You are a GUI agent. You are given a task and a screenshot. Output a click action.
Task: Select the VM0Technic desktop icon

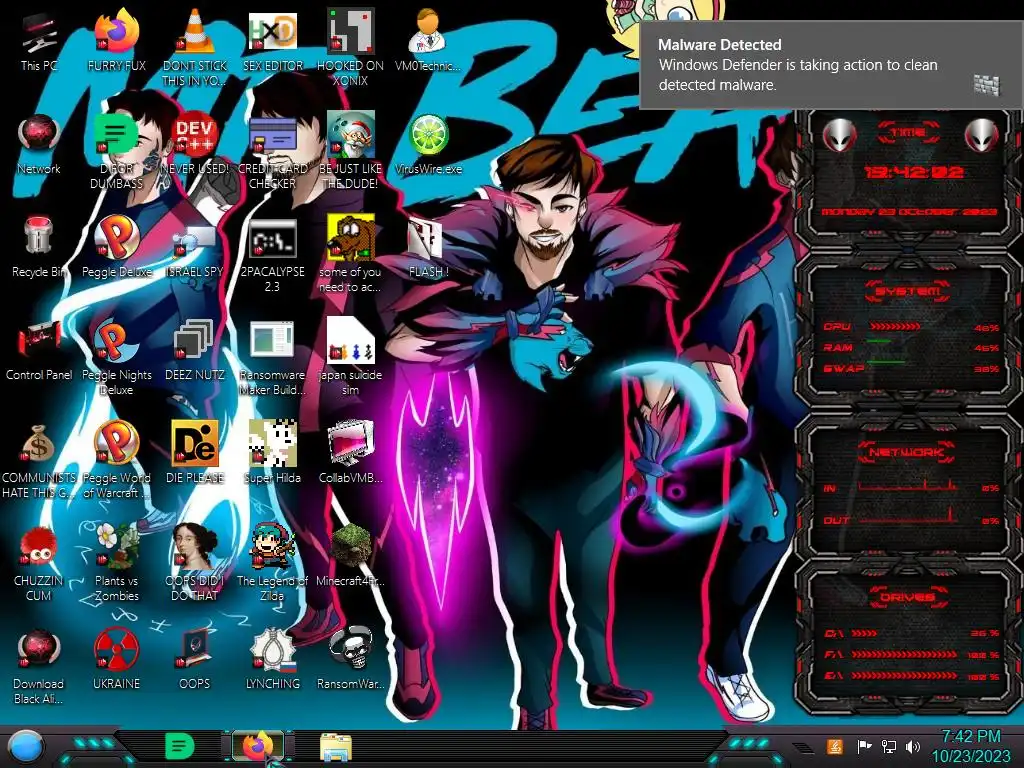pos(428,40)
